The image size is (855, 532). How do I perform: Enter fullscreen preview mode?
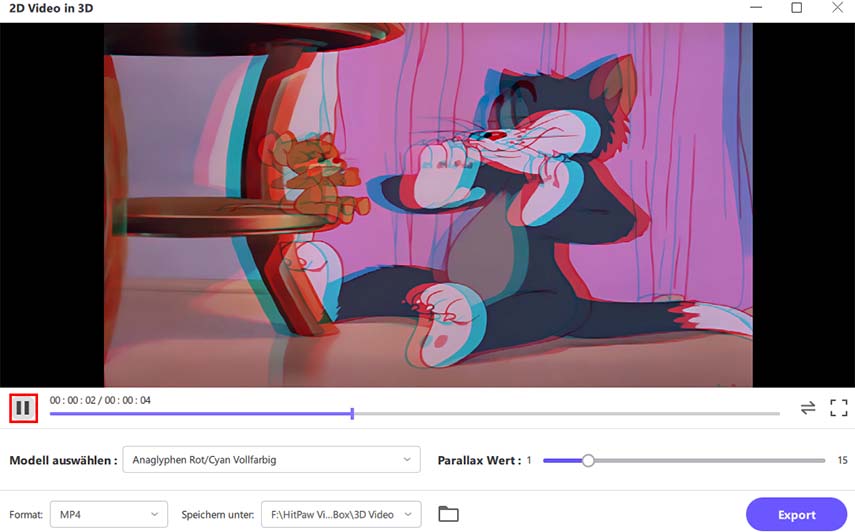tap(839, 408)
